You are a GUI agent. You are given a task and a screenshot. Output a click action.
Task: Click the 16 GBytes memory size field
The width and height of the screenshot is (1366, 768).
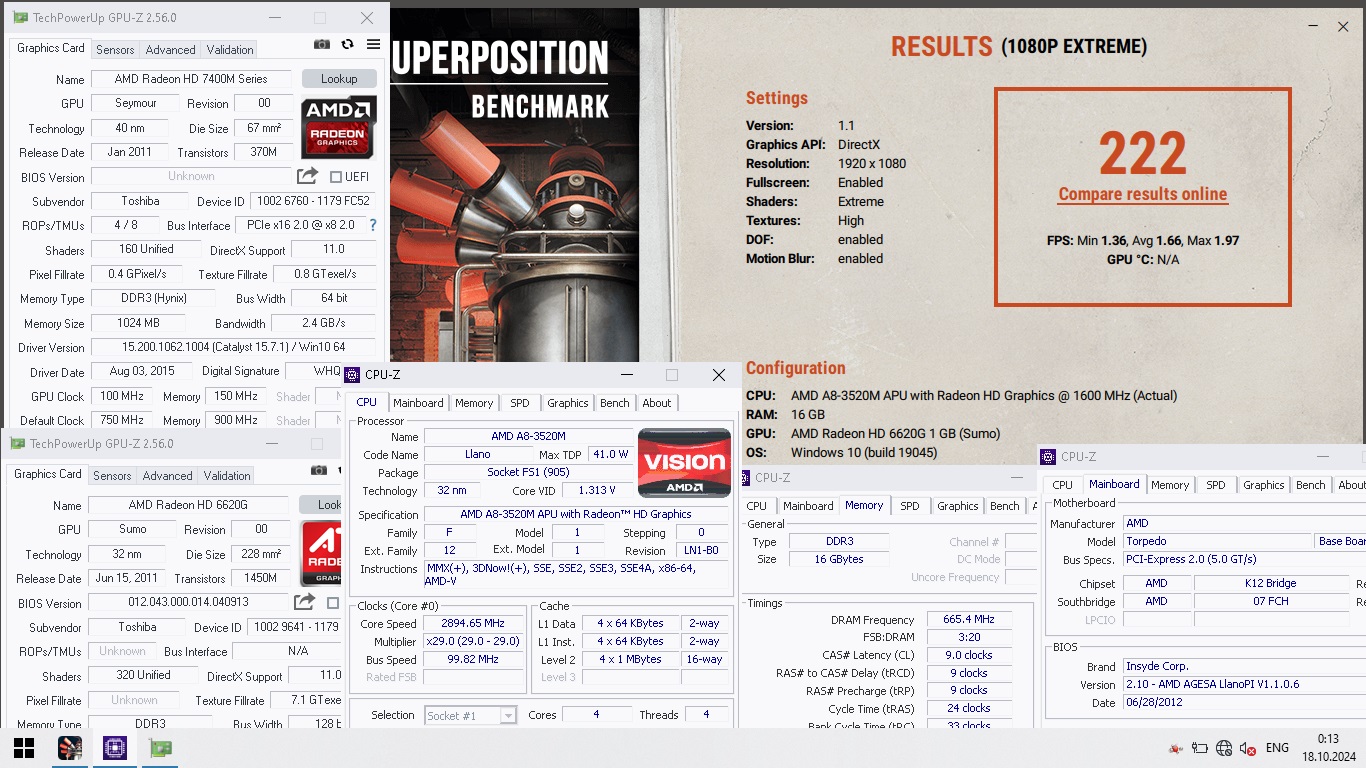pyautogui.click(x=839, y=560)
